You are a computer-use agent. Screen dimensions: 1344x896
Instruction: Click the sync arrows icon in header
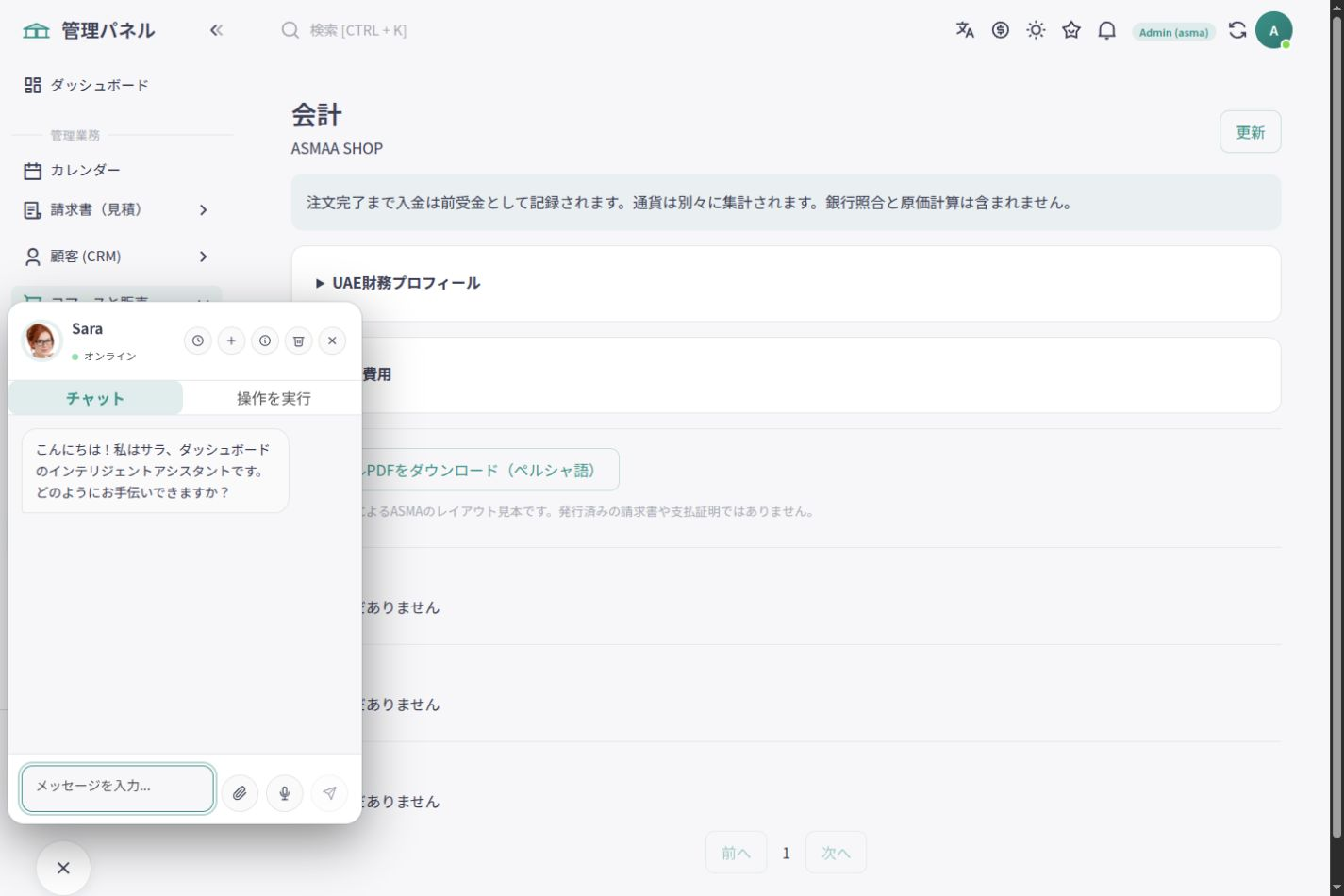[x=1237, y=30]
